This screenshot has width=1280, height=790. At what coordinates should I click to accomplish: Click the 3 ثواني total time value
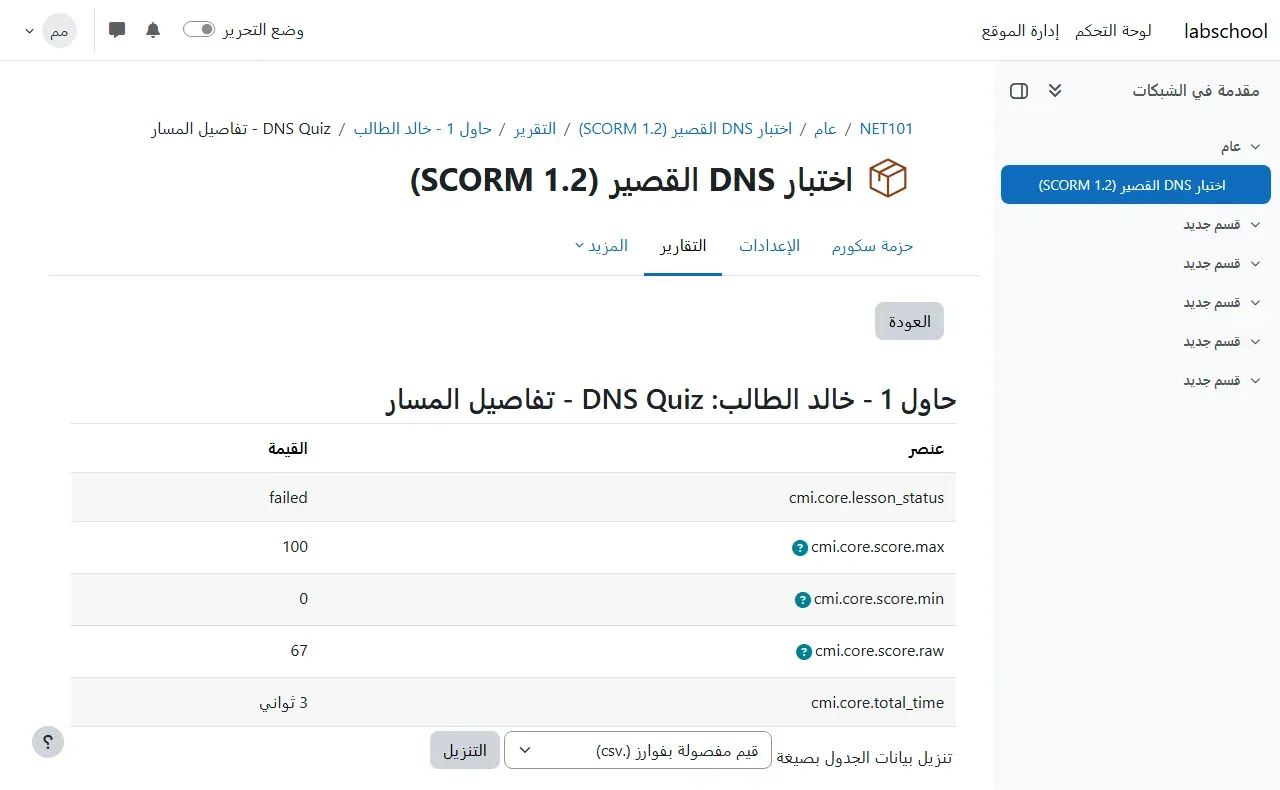(284, 703)
